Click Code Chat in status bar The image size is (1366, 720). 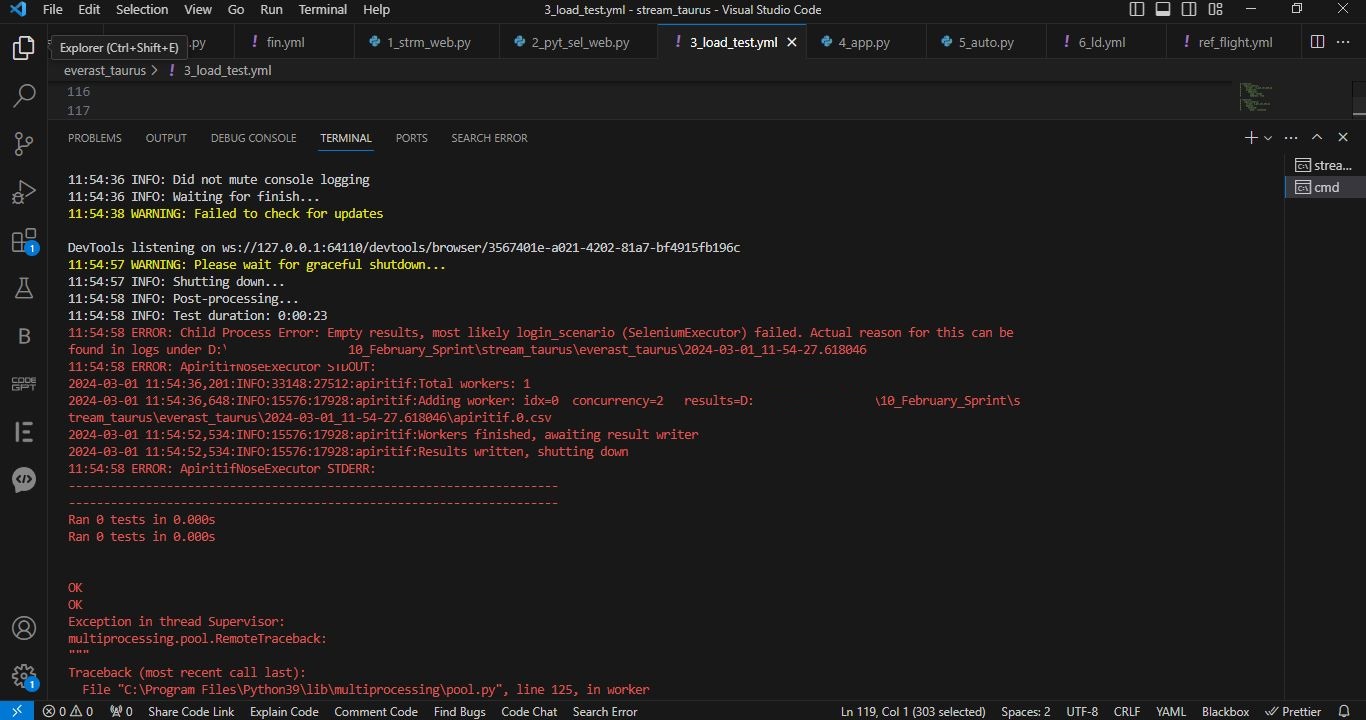(529, 711)
